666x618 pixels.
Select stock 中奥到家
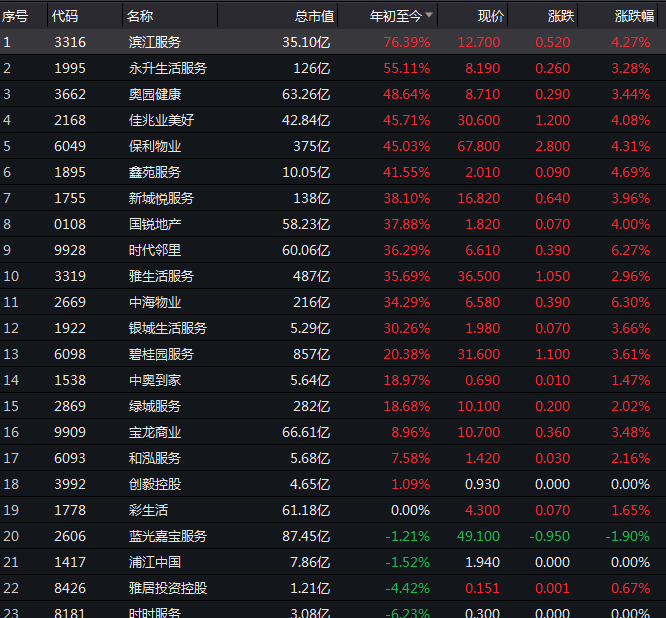point(155,380)
